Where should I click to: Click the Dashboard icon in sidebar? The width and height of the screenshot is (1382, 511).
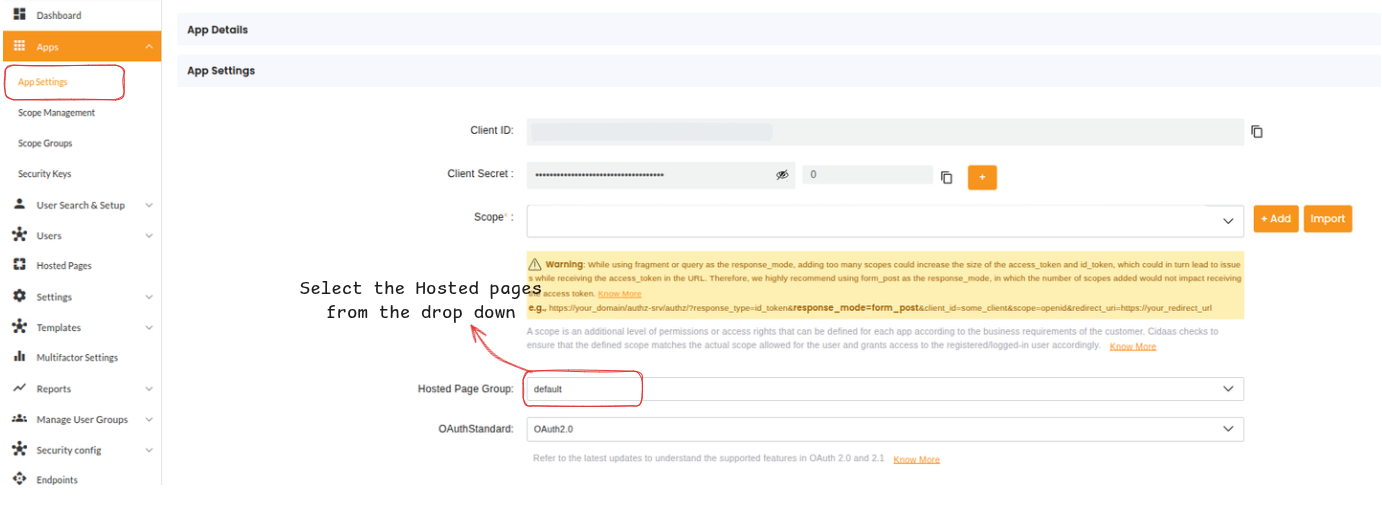tap(19, 15)
